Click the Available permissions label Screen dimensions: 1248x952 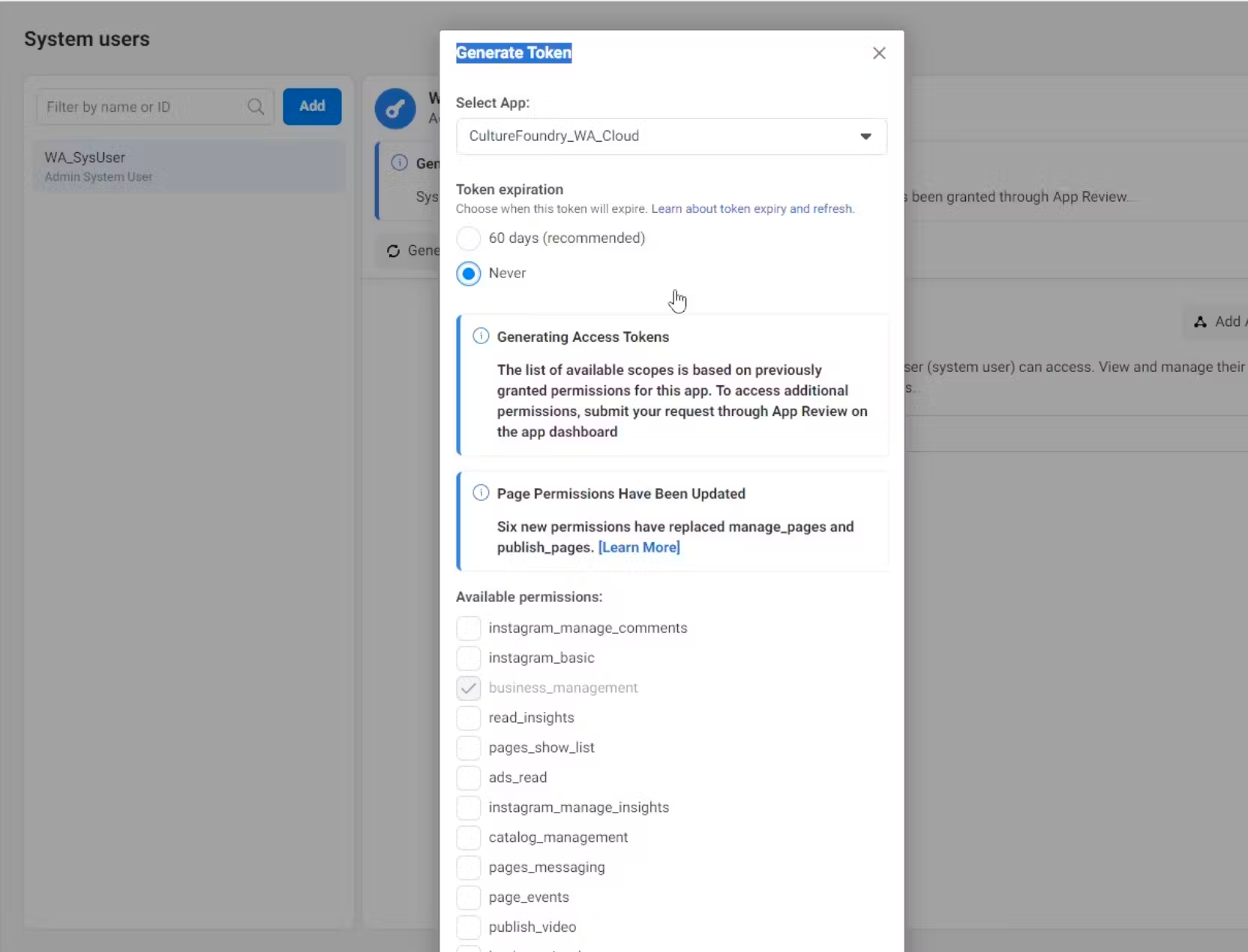[x=529, y=597]
